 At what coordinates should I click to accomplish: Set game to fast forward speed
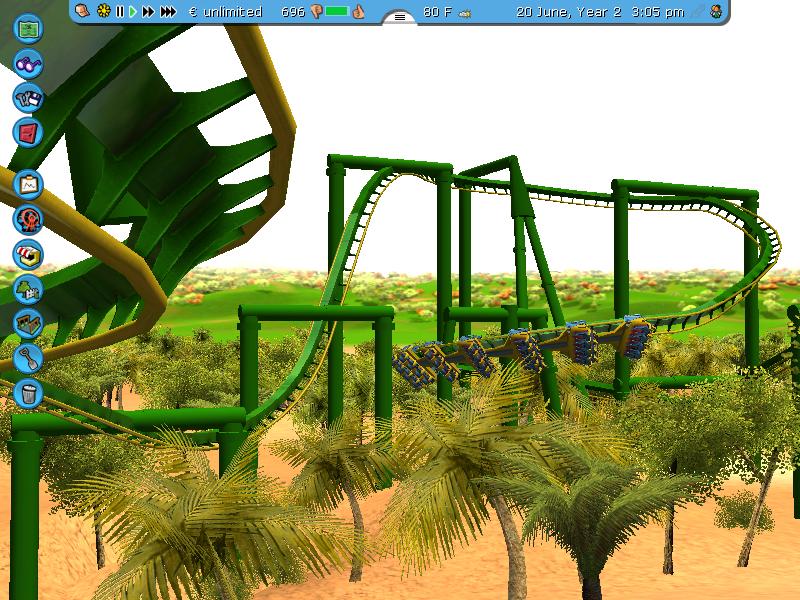pyautogui.click(x=148, y=11)
